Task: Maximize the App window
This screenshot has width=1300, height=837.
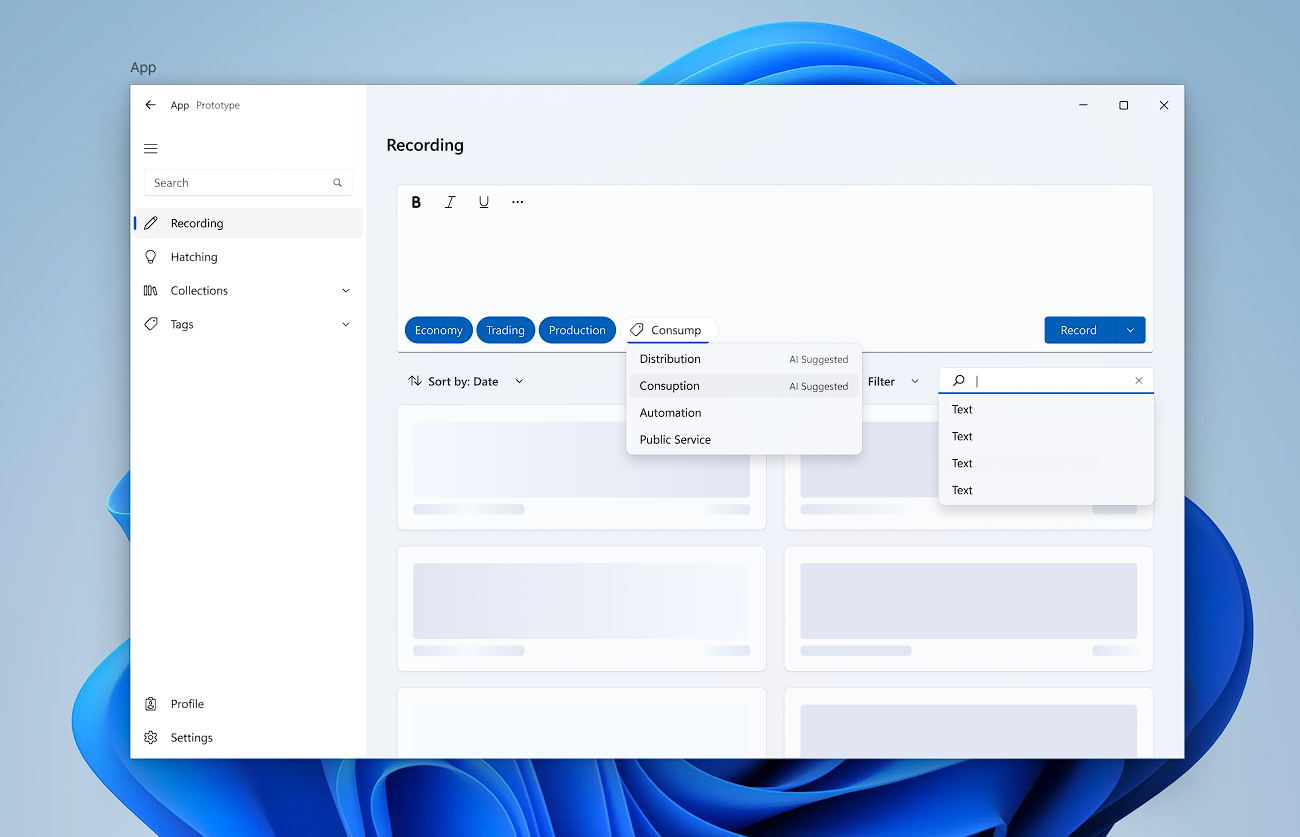Action: [1124, 105]
